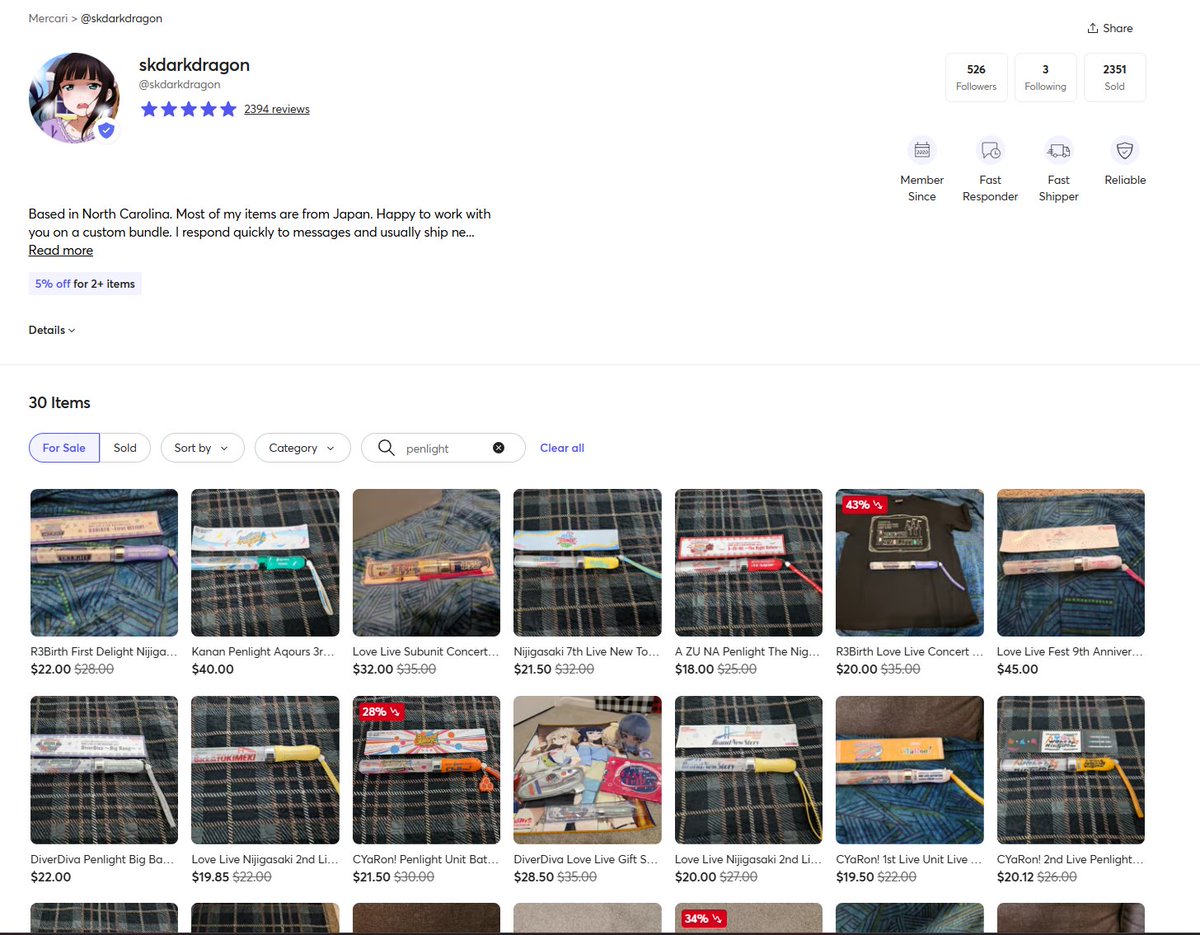This screenshot has width=1200, height=935.
Task: Click the DiverDiva Penlight Big Bang title
Action: click(x=104, y=860)
